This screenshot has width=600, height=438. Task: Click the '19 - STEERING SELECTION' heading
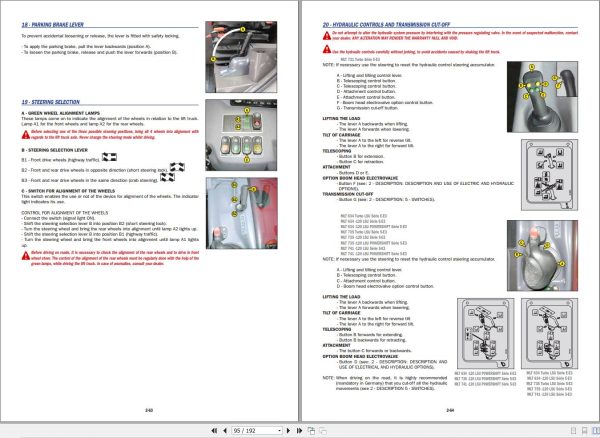[x=51, y=102]
